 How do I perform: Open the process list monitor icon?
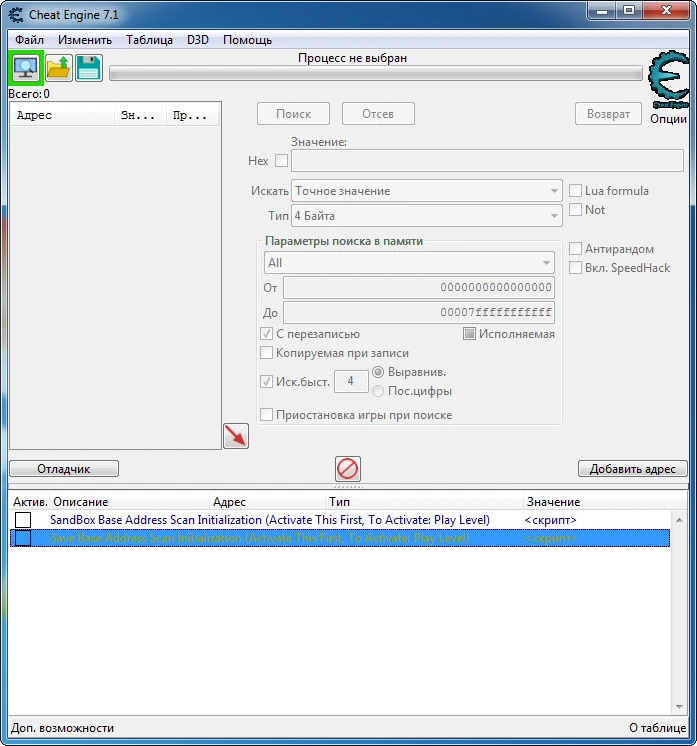pos(26,68)
